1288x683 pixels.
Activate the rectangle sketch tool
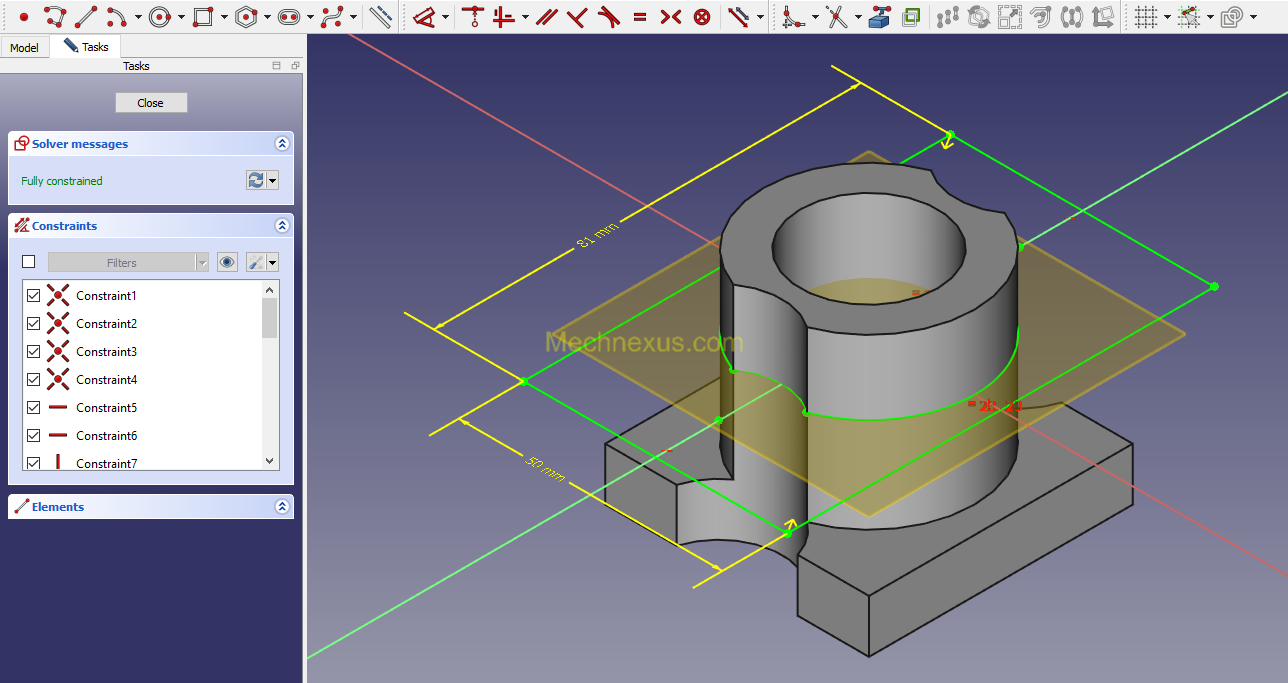coord(203,17)
